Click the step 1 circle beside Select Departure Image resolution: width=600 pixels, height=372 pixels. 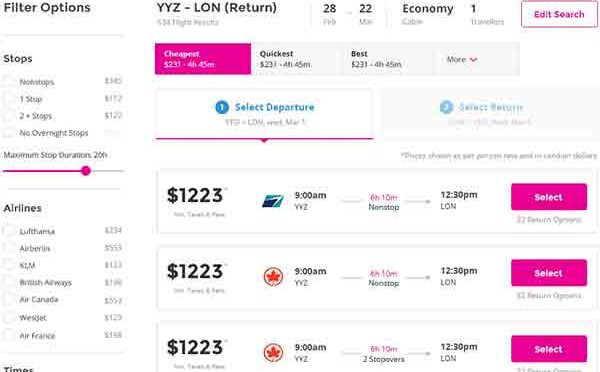pos(222,107)
